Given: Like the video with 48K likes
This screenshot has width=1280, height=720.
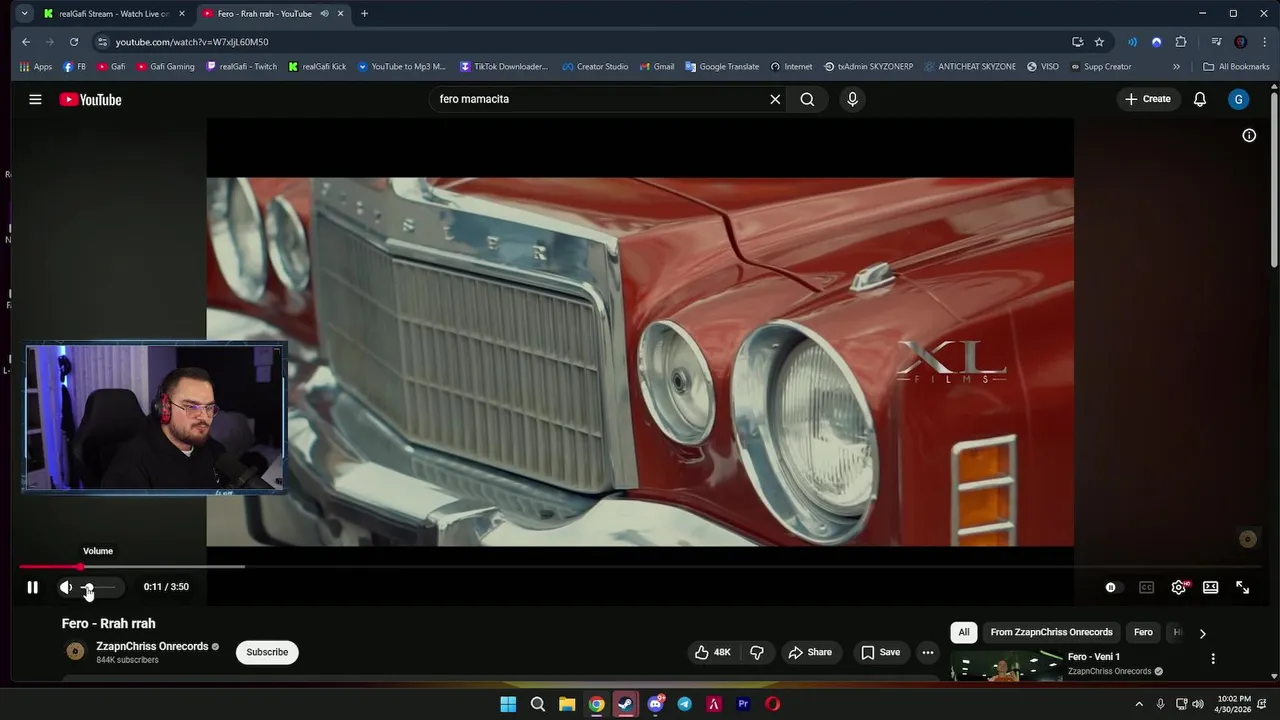Looking at the screenshot, I should pyautogui.click(x=713, y=652).
